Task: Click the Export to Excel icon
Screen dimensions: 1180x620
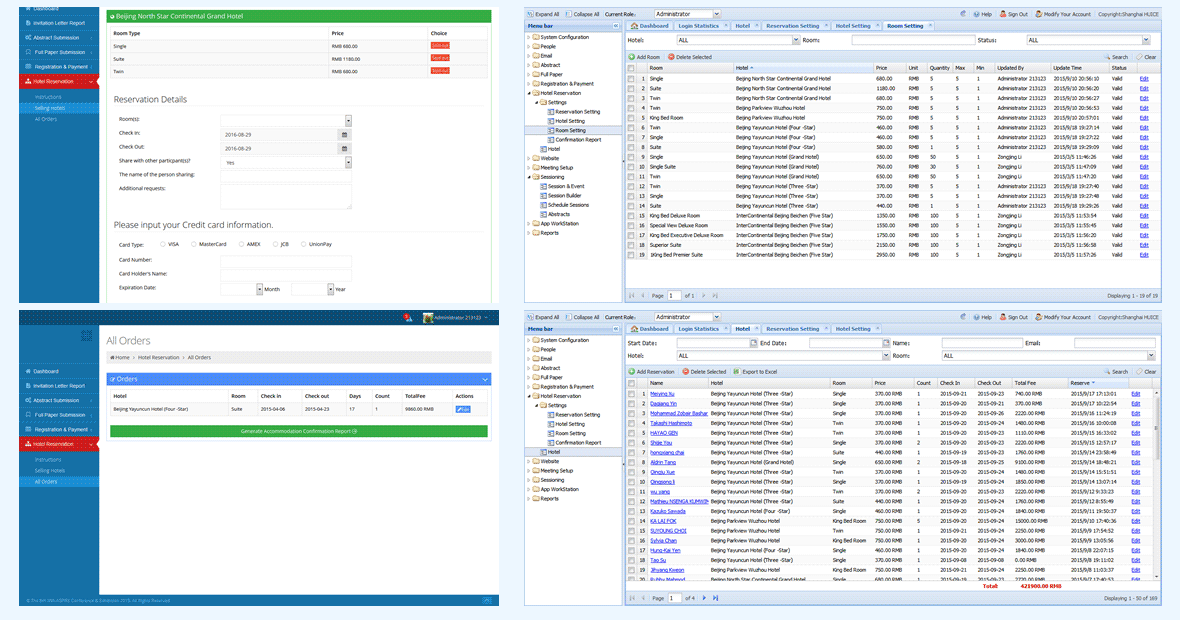Action: pos(737,372)
